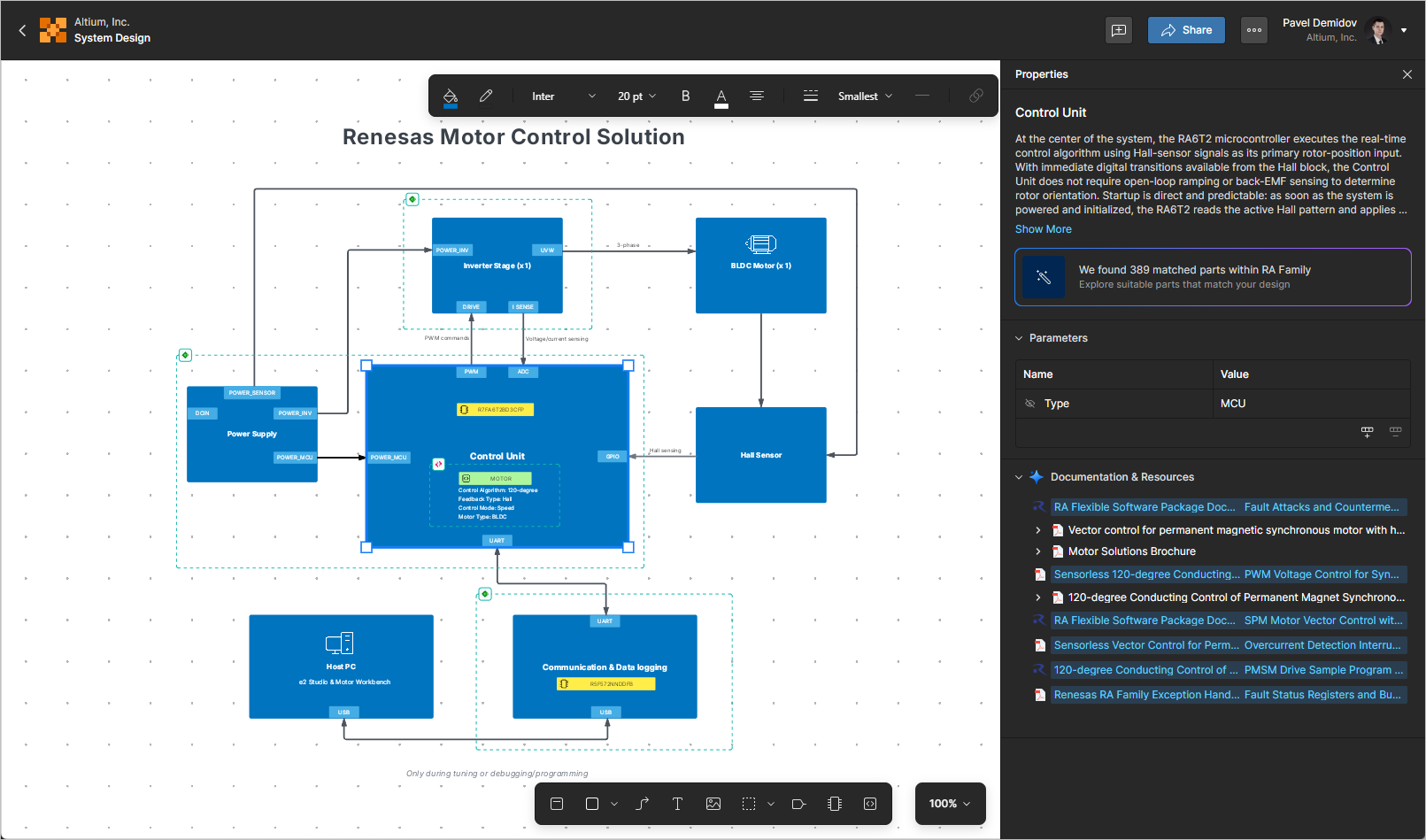Open the SPM Motor Vector Control link

pos(1323,620)
